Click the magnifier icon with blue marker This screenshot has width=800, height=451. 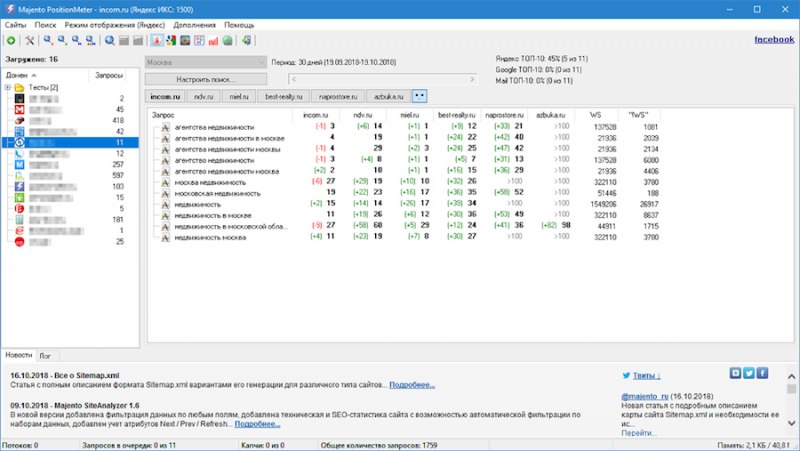tap(77, 40)
